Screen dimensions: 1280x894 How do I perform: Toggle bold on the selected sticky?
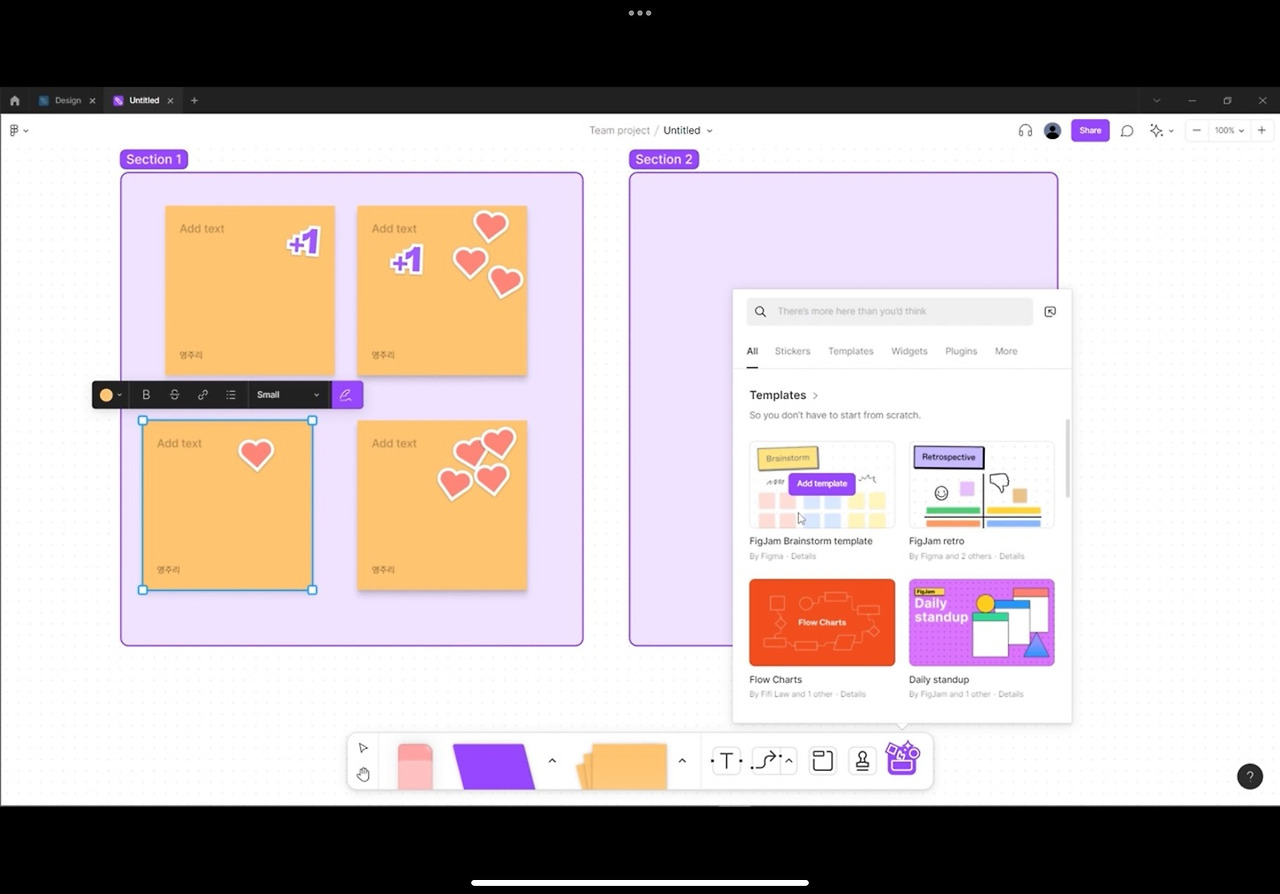[146, 395]
